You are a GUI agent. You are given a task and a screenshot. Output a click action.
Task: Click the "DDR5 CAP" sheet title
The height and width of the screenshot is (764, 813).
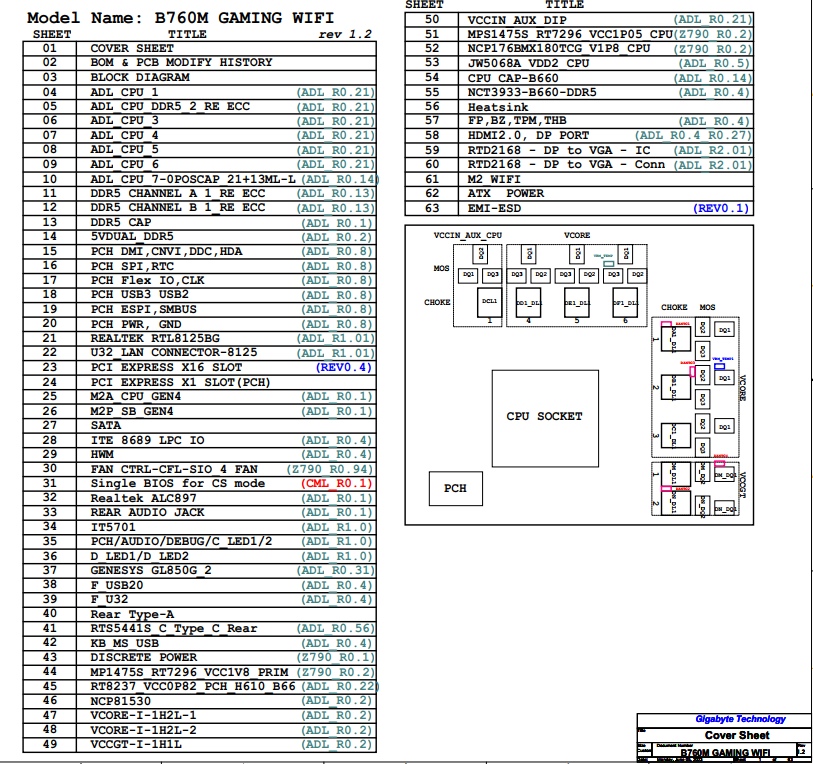[121, 223]
